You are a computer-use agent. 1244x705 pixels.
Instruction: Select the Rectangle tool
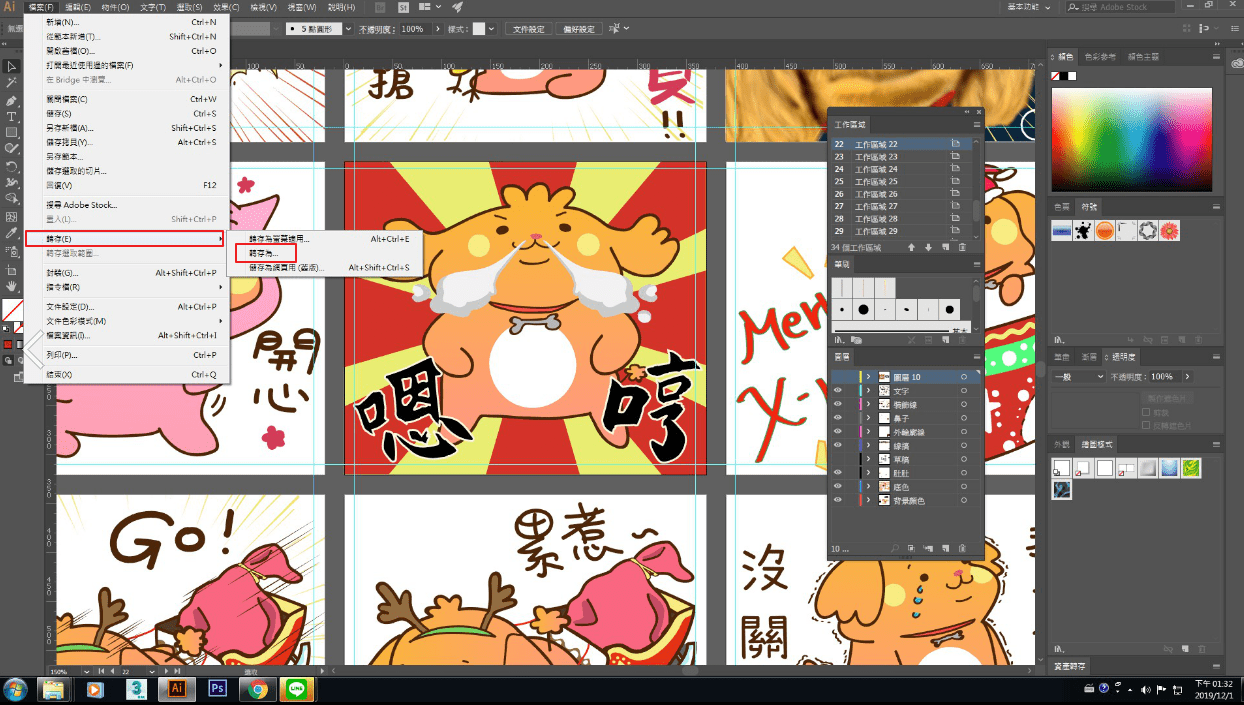(12, 132)
